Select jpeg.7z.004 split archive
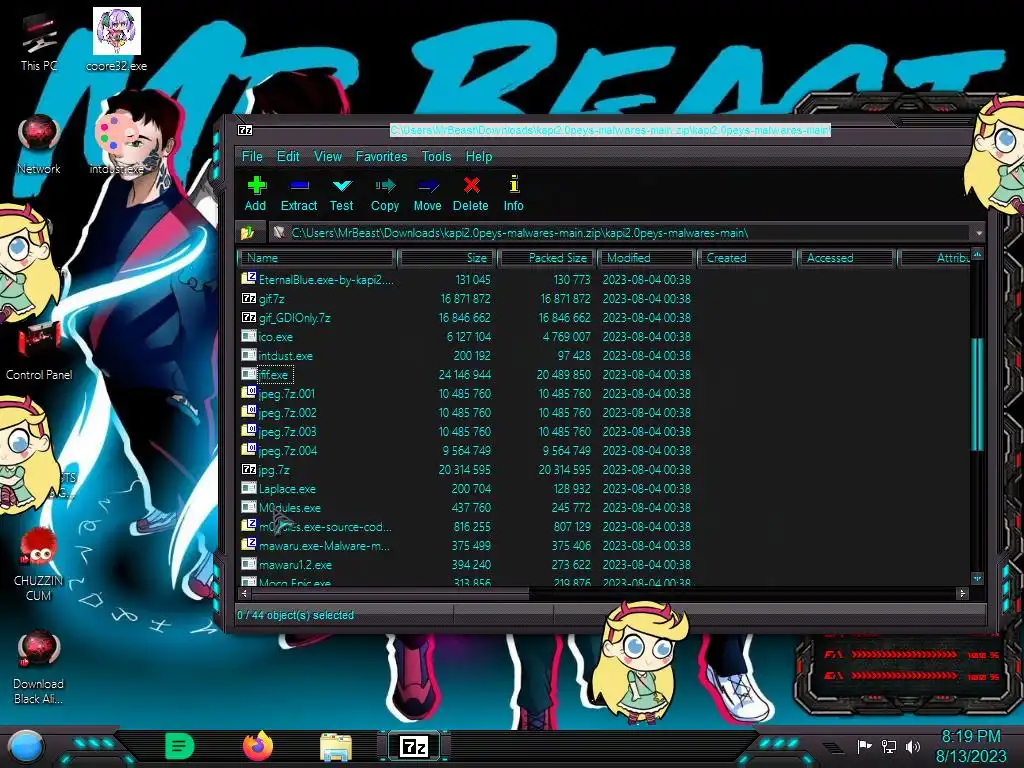Viewport: 1024px width, 768px height. [x=466, y=450]
